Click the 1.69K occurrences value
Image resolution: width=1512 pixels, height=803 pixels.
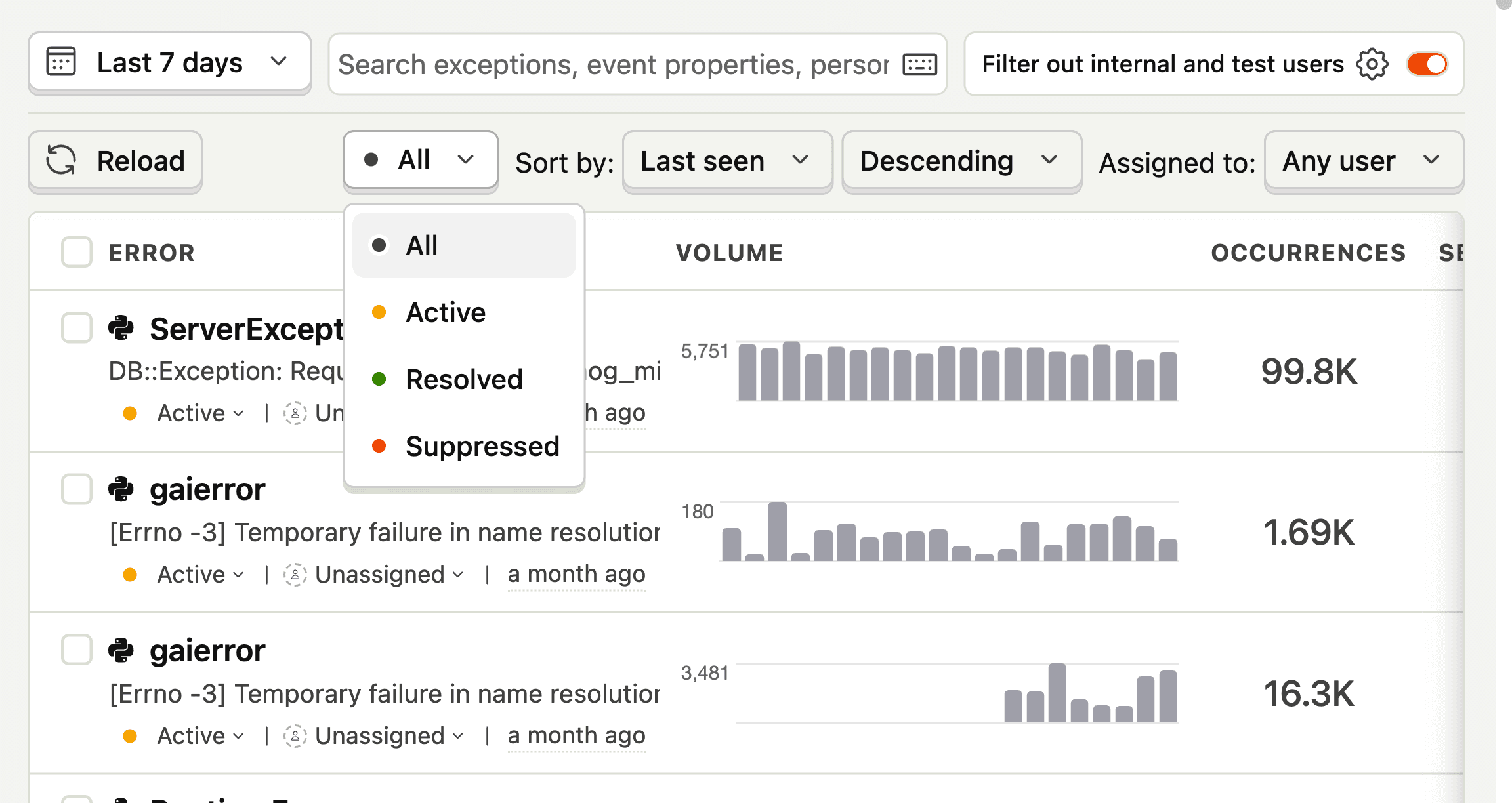point(1309,532)
